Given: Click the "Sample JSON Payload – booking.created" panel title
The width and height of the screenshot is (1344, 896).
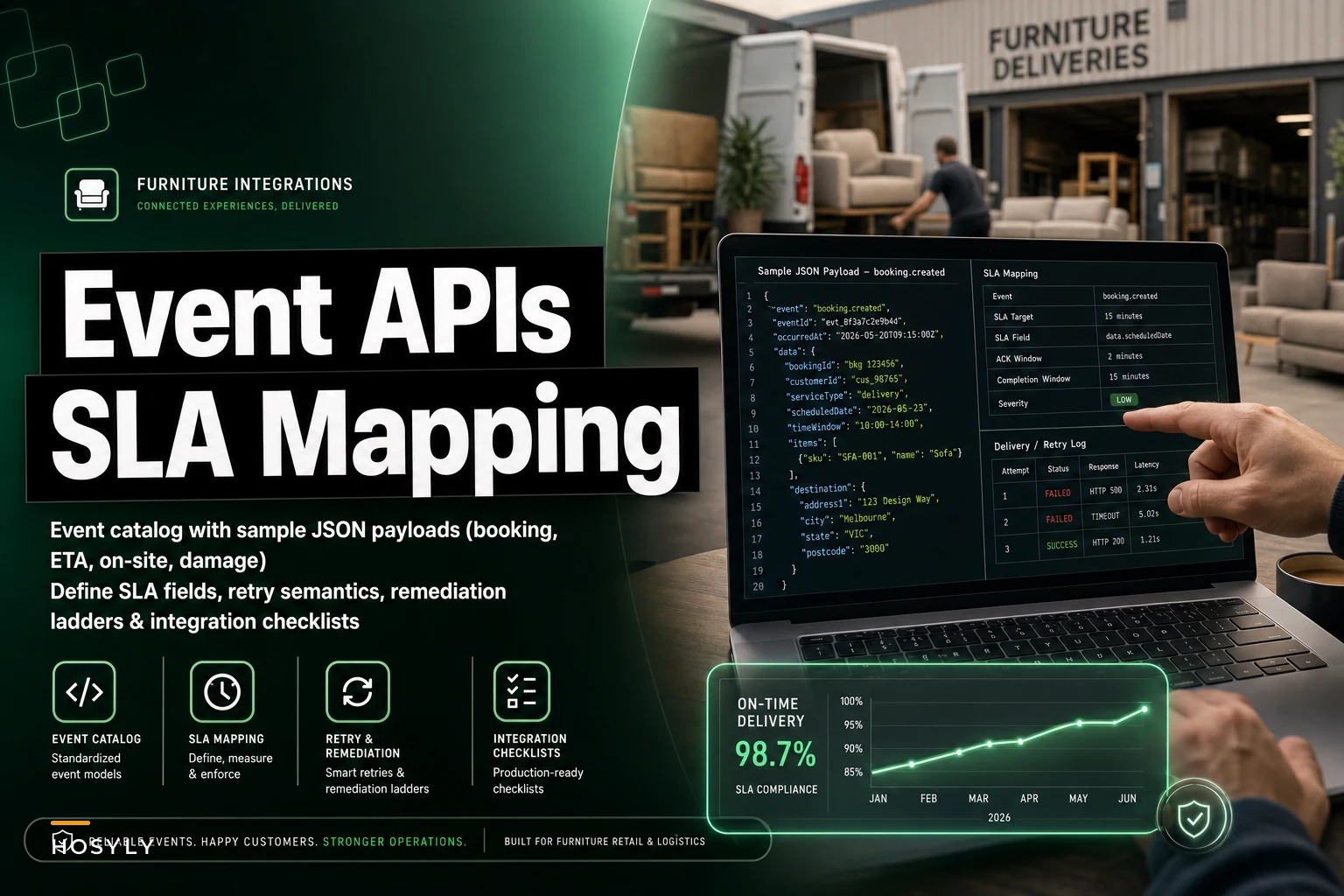Looking at the screenshot, I should coord(851,272).
